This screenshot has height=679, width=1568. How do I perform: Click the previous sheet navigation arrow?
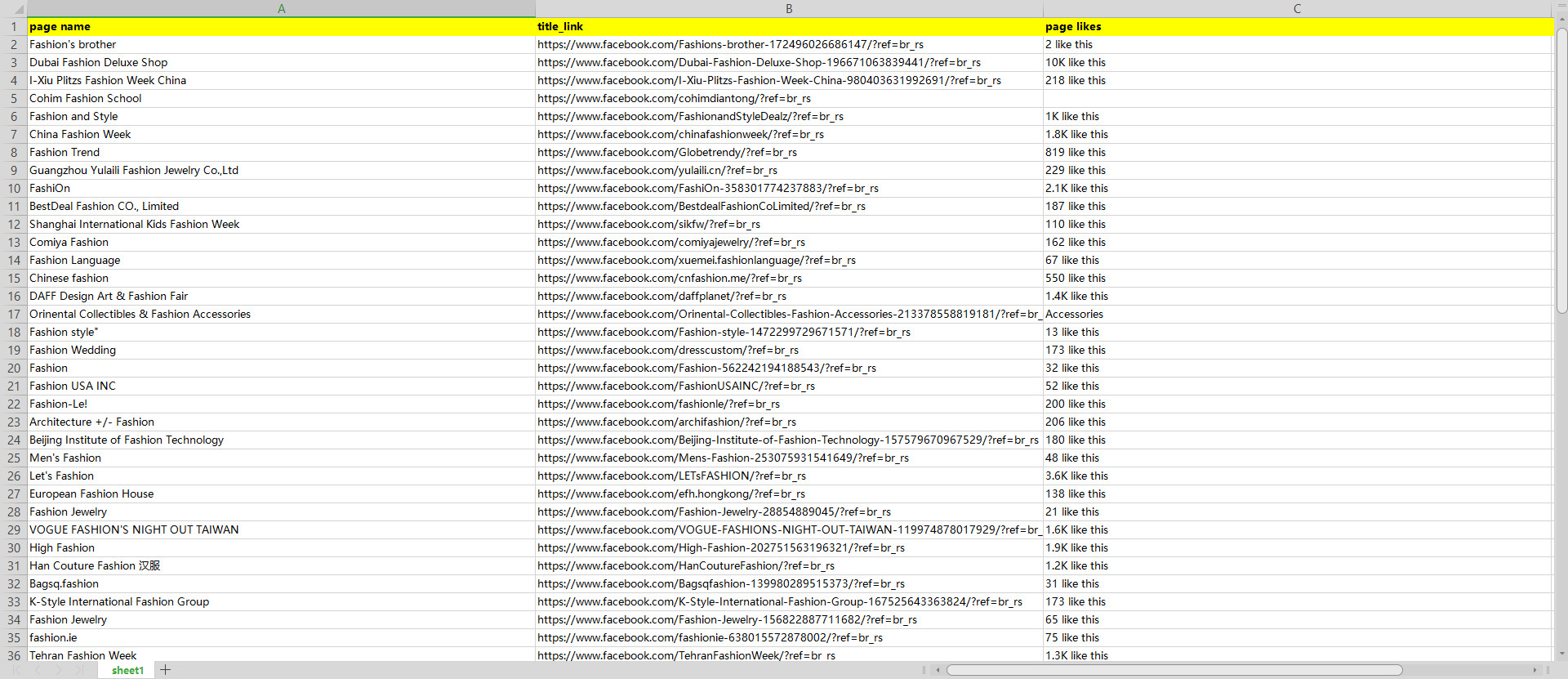pos(38,670)
